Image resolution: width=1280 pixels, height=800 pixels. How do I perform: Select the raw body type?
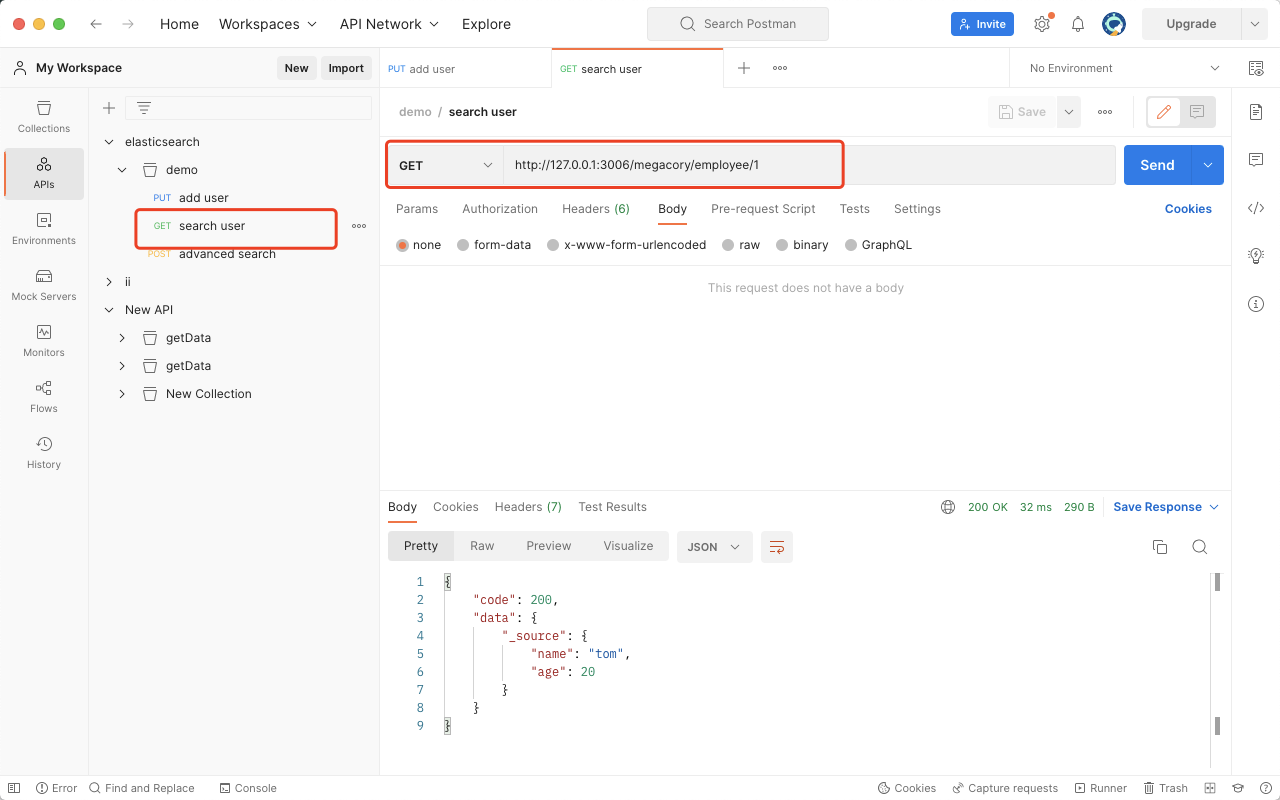tap(749, 244)
